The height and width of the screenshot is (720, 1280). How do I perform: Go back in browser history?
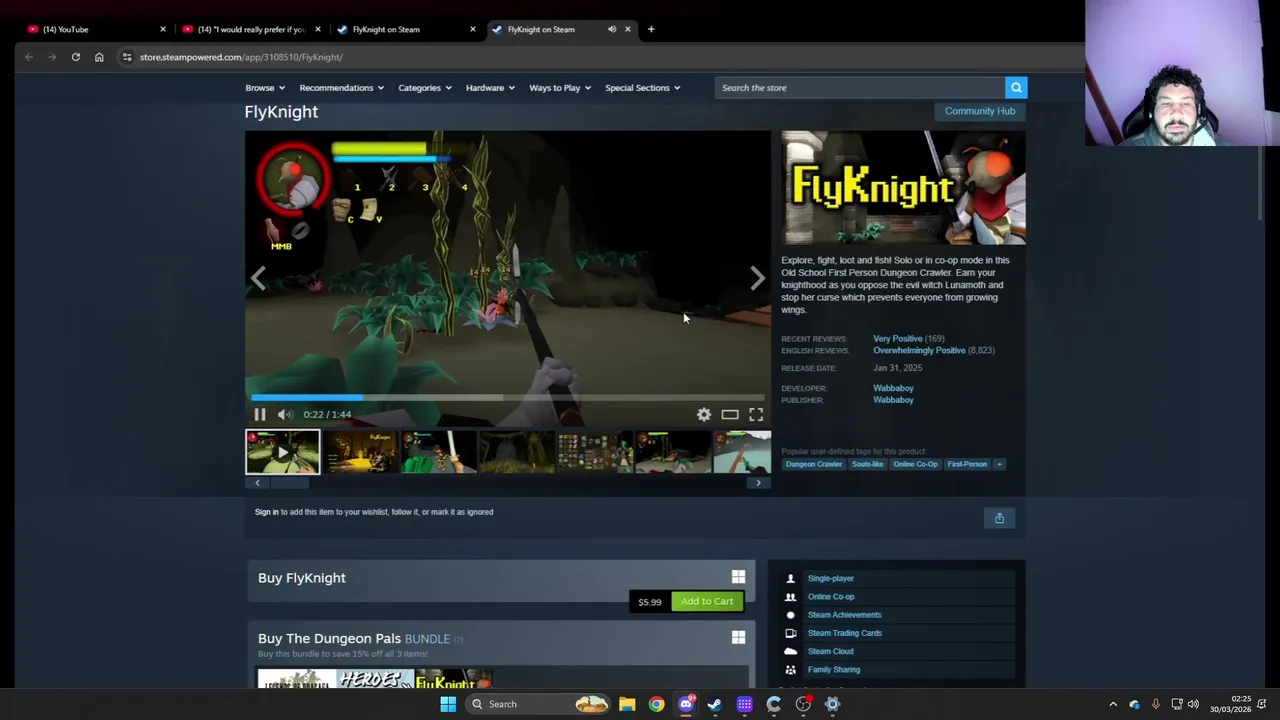click(29, 57)
